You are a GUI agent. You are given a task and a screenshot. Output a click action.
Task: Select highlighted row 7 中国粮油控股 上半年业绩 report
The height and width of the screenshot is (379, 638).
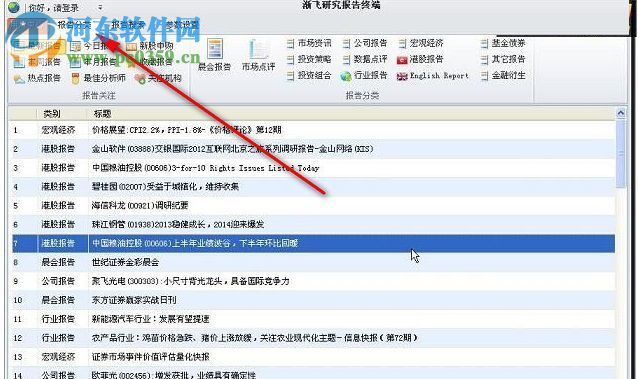click(x=313, y=243)
